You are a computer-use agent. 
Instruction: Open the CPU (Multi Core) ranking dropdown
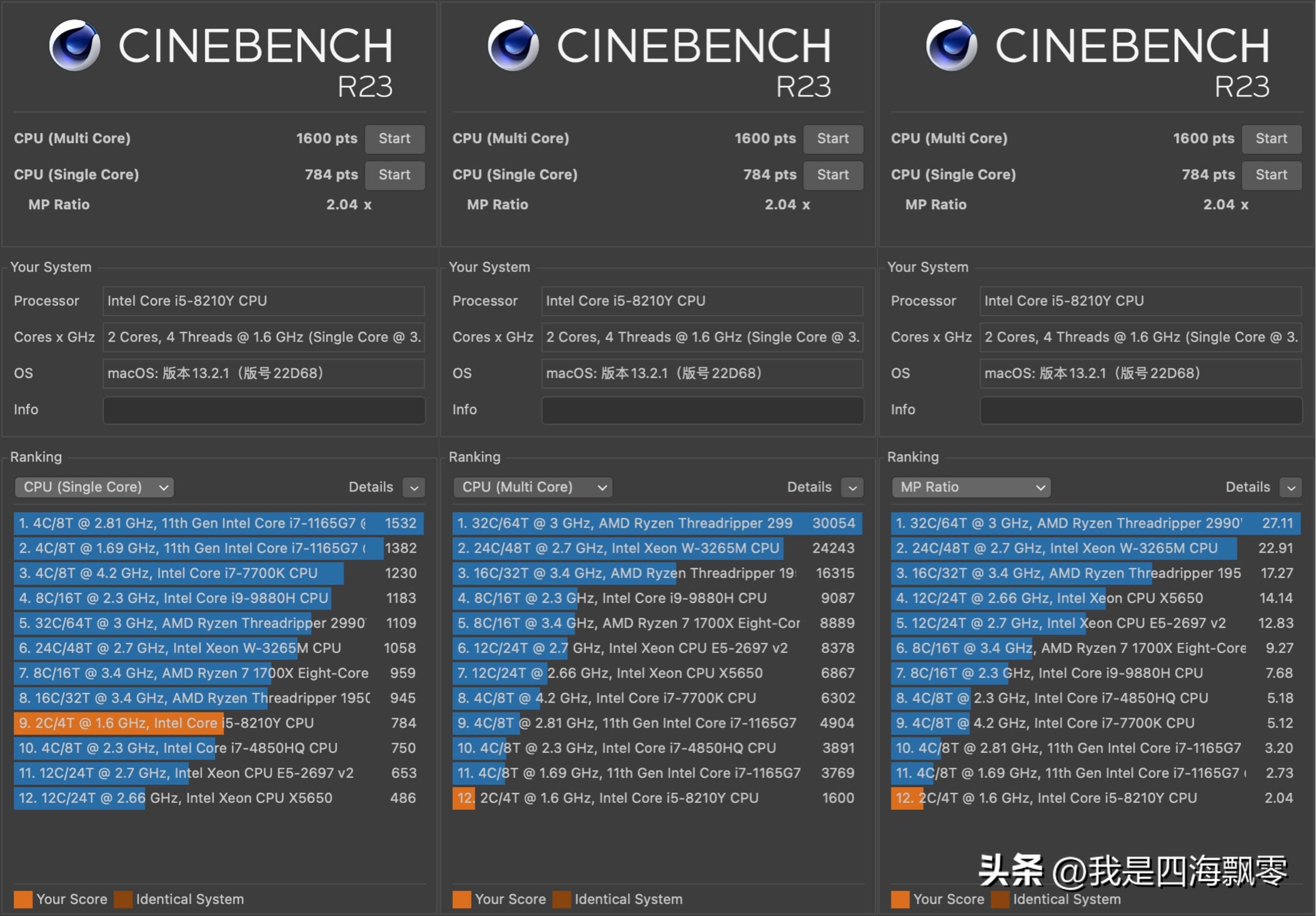coord(532,487)
